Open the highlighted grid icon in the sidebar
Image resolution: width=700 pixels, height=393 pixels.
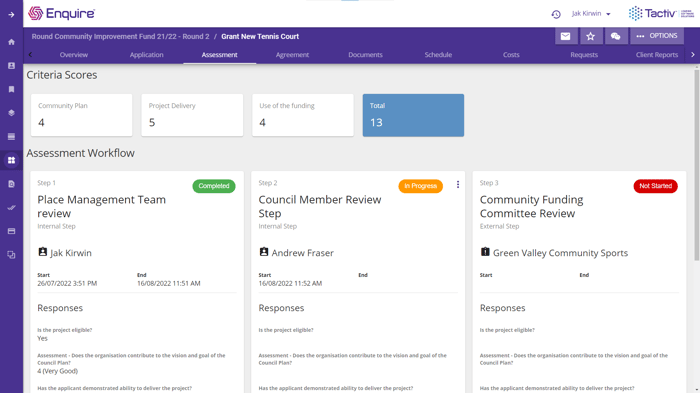coord(11,160)
